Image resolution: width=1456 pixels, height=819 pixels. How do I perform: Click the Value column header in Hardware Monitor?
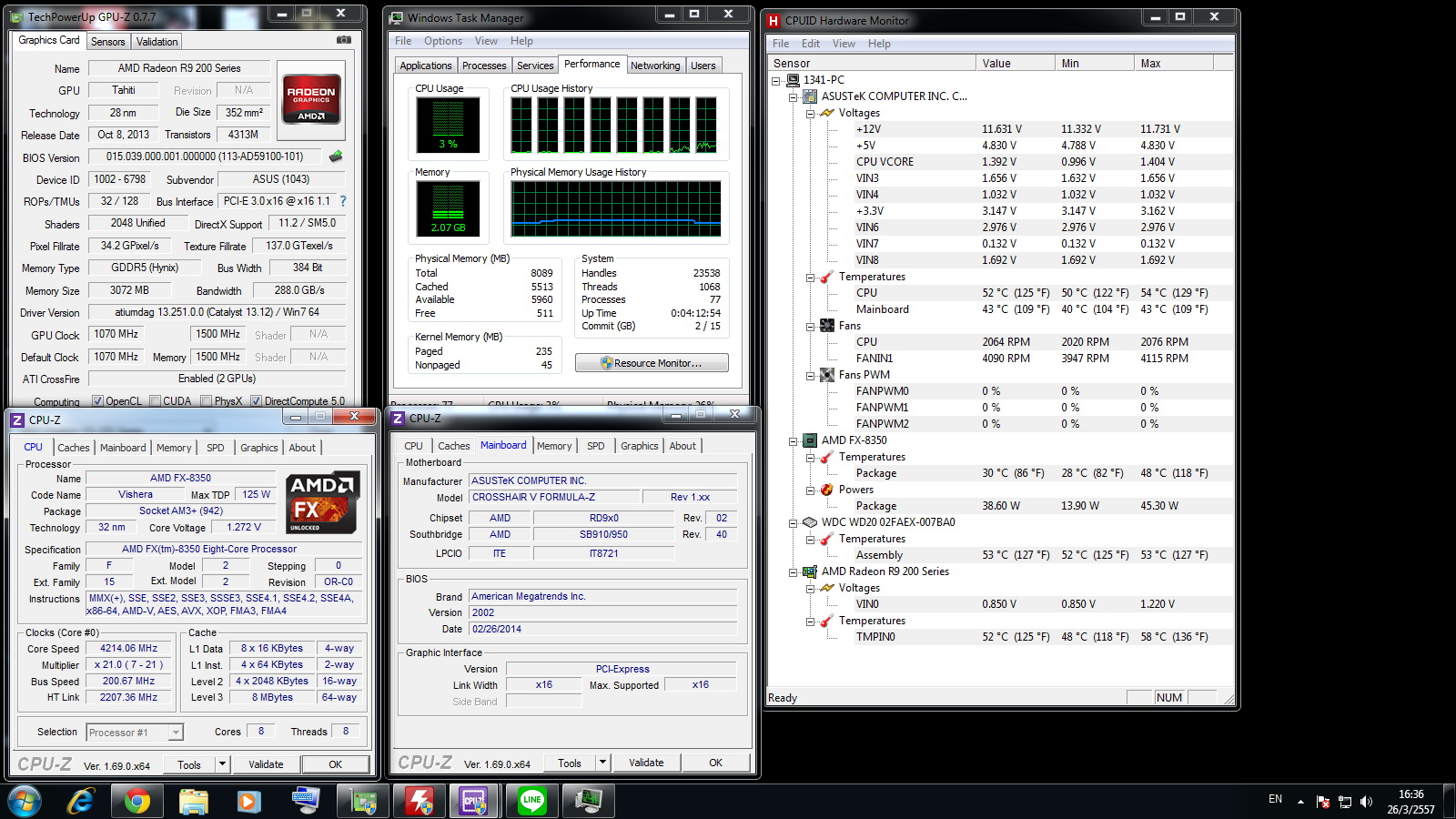coord(1015,63)
